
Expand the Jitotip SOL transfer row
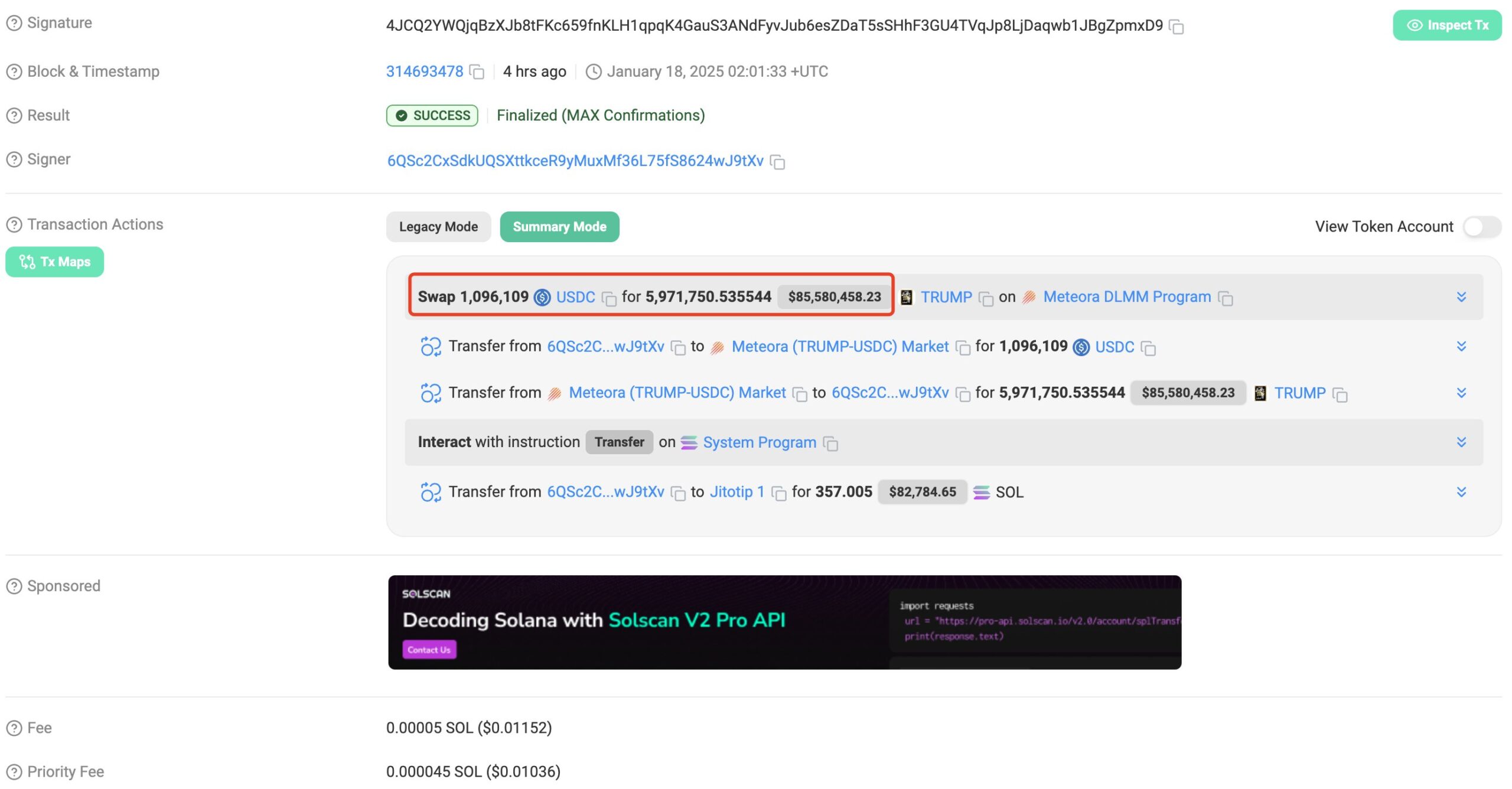pyautogui.click(x=1461, y=492)
